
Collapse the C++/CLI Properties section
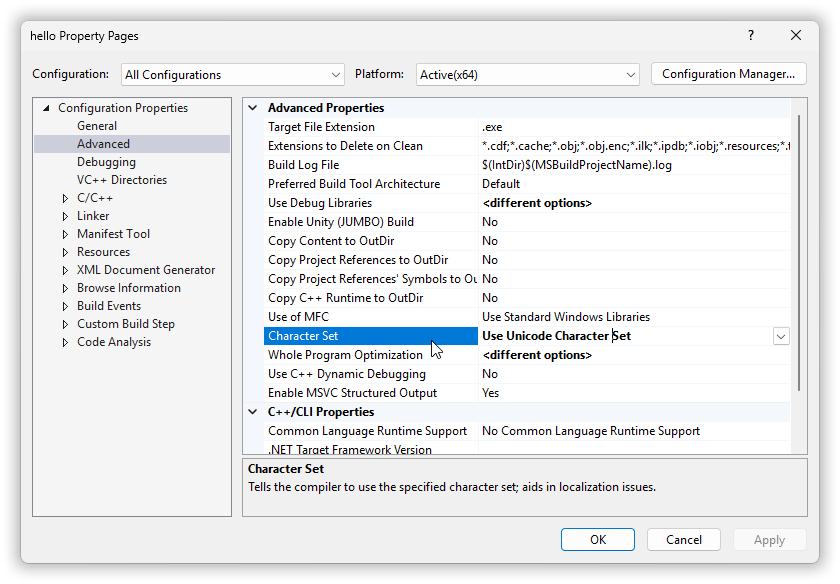tap(253, 412)
